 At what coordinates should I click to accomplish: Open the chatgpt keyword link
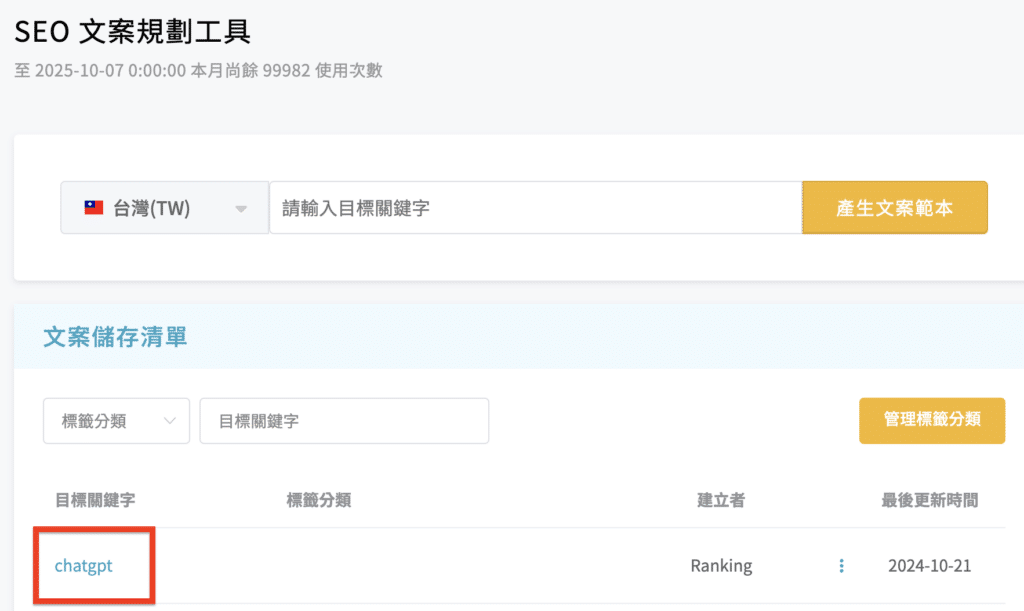84,566
